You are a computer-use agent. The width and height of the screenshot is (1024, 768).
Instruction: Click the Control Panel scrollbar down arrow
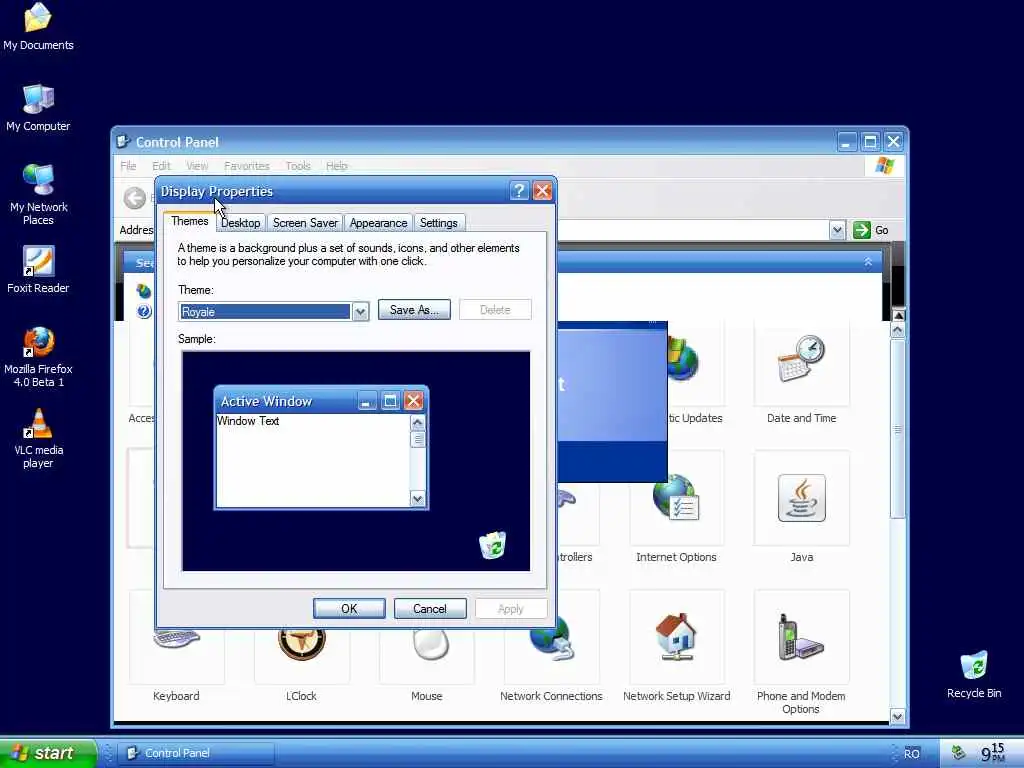[x=897, y=716]
